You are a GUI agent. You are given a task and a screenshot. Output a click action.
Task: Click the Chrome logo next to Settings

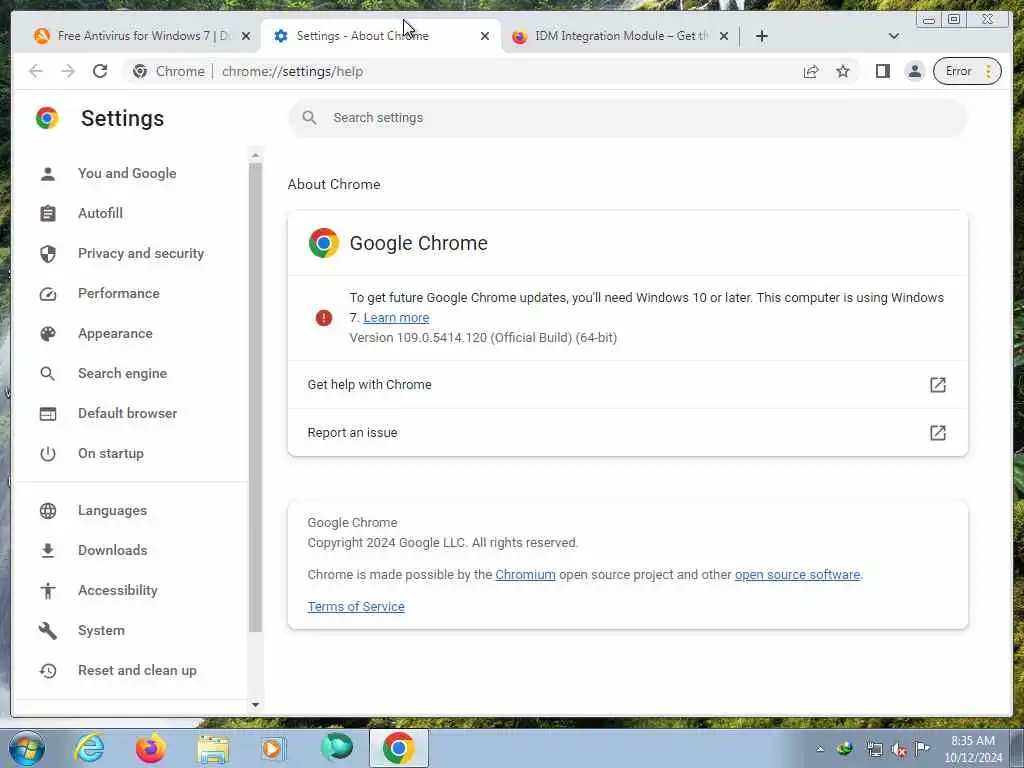[47, 118]
